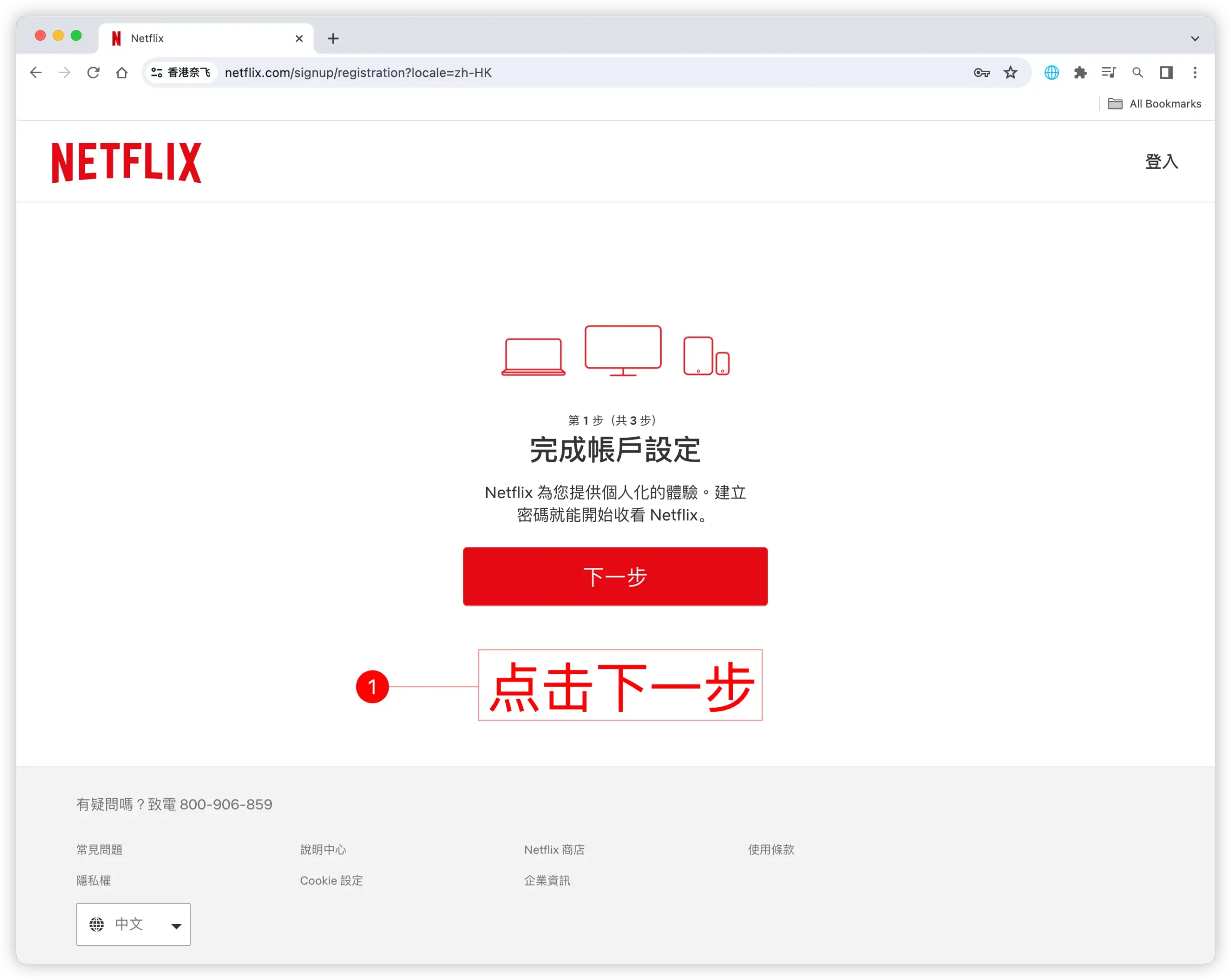Screen dimensions: 1231x980
Task: Bookmark page with star icon
Action: point(1011,73)
